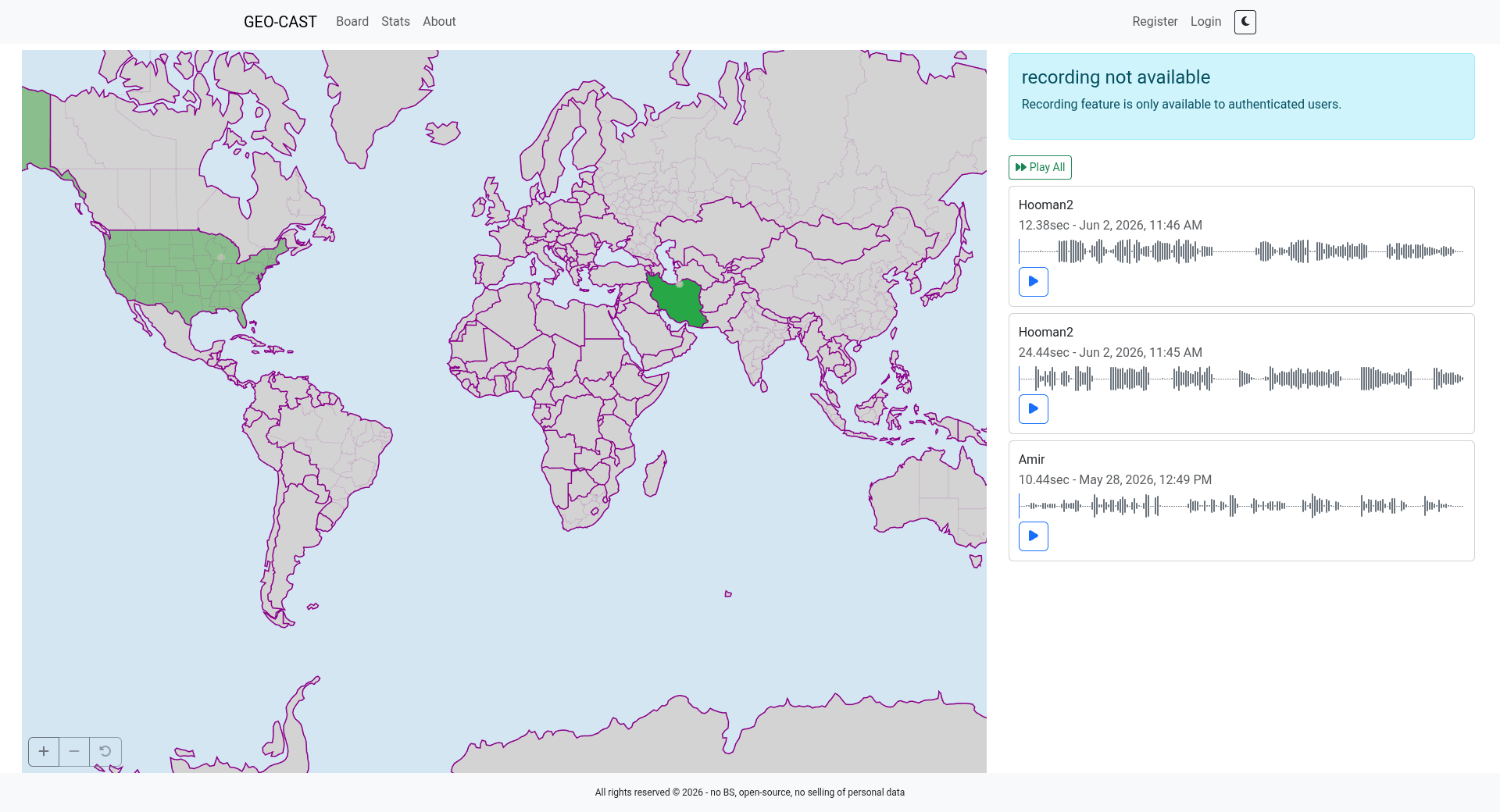Image resolution: width=1500 pixels, height=812 pixels.
Task: Play Hooman2's 24.44sec recording
Action: [x=1033, y=409]
